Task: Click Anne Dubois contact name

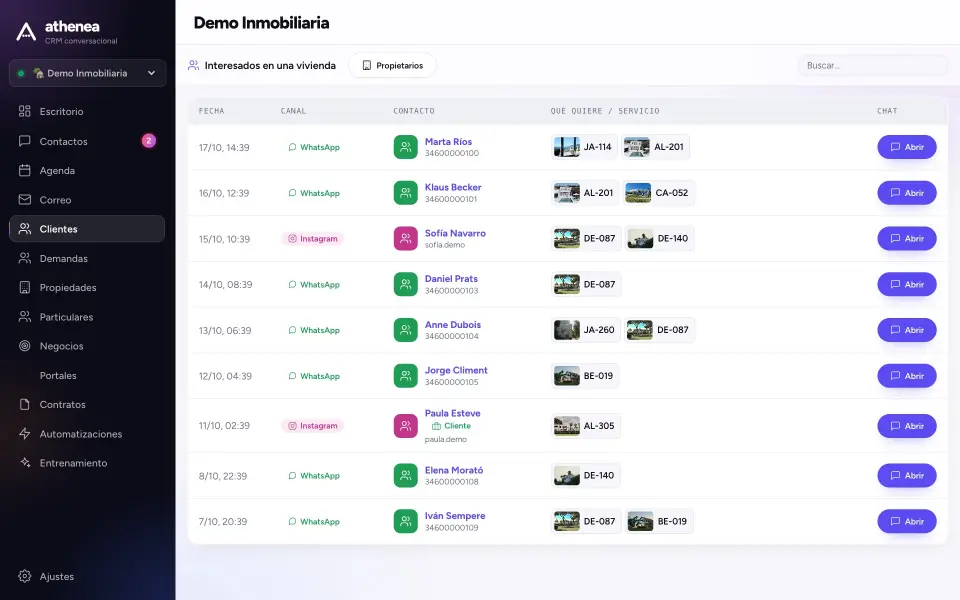Action: tap(453, 324)
